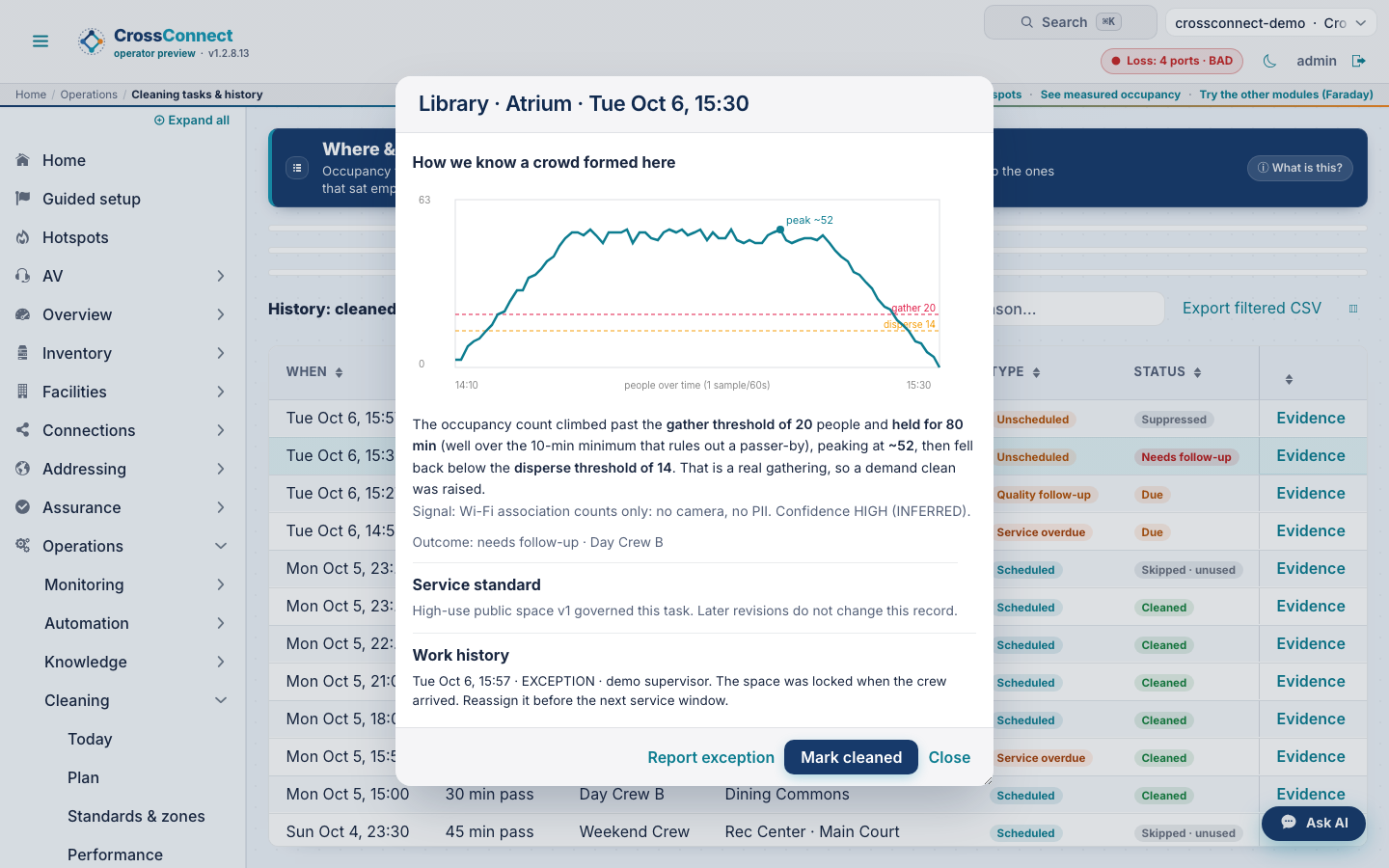
Task: Click the Assurance checkmark icon
Action: [x=23, y=507]
